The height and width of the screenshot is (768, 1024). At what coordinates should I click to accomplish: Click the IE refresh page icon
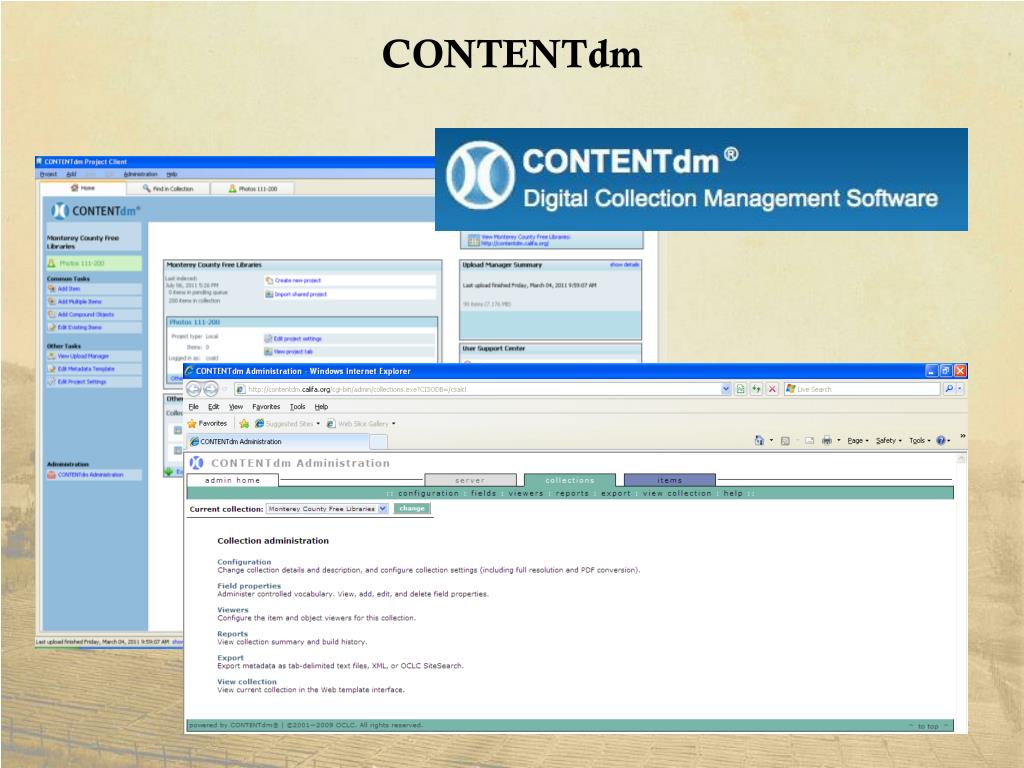point(756,389)
